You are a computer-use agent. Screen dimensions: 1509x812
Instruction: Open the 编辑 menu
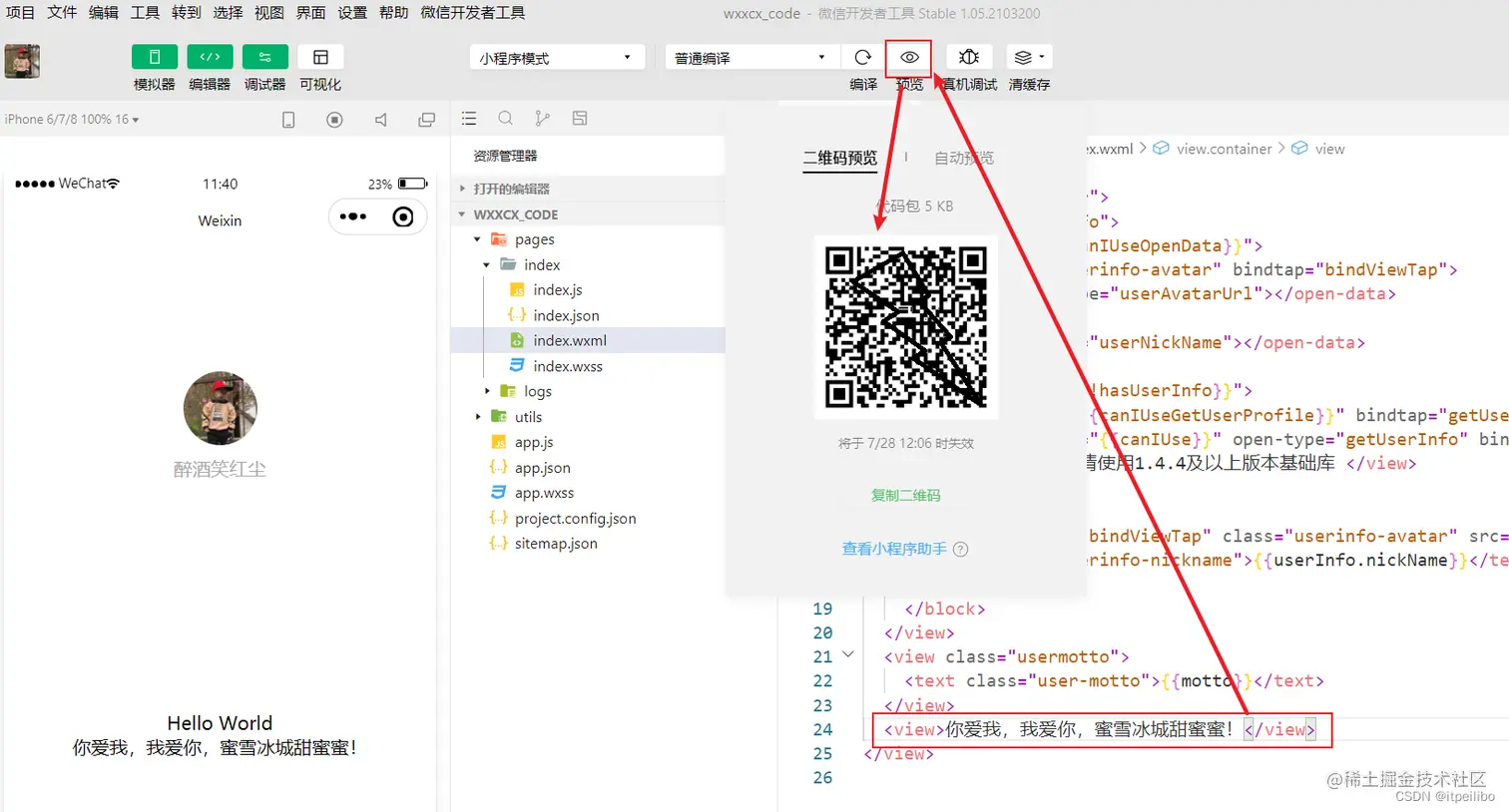coord(103,12)
